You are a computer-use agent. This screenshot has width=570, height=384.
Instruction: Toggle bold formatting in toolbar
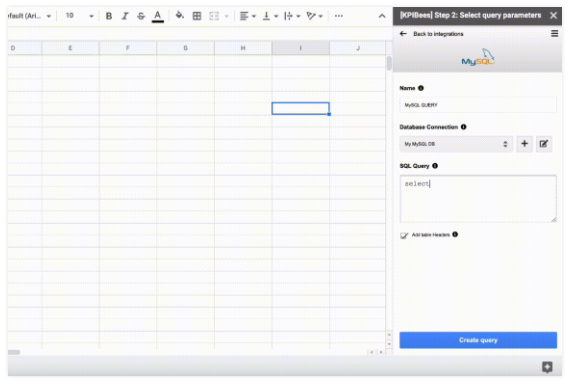[109, 16]
